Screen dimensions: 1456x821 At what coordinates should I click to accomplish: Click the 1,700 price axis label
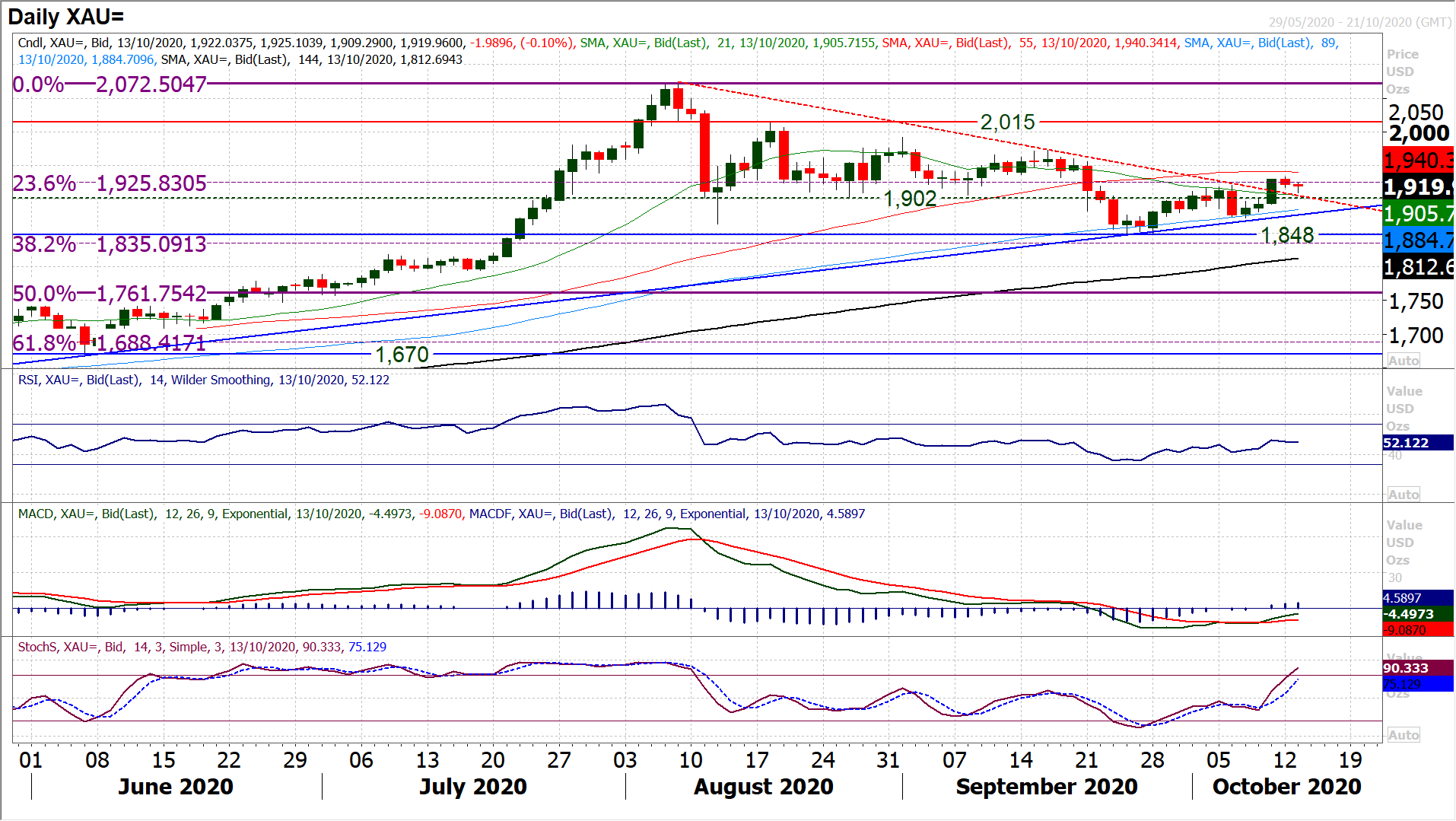1416,336
